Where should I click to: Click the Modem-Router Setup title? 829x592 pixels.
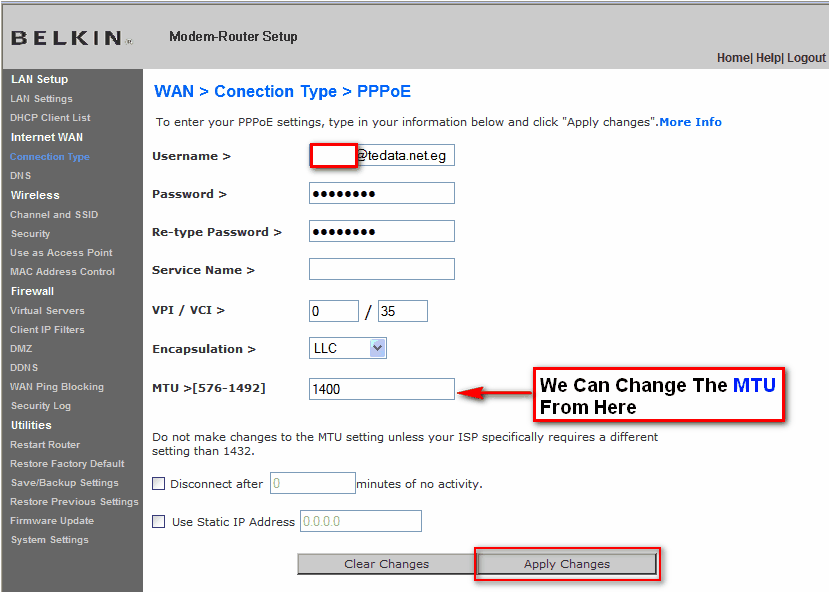pyautogui.click(x=233, y=36)
